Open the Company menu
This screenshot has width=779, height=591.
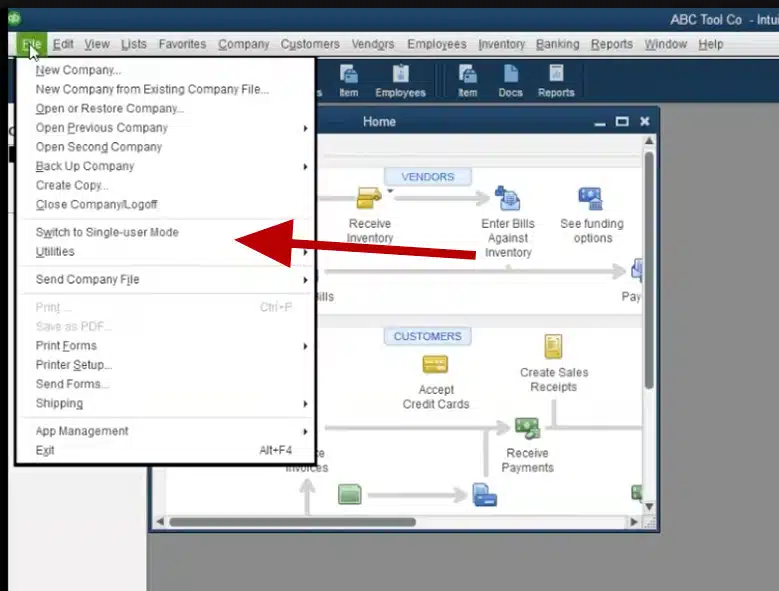(243, 44)
